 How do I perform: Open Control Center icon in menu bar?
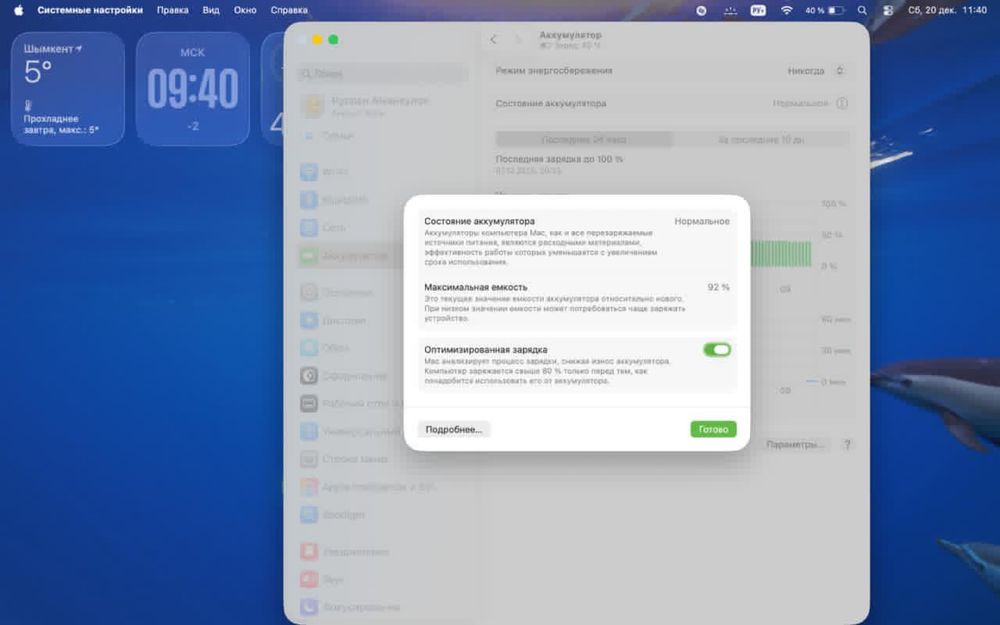coord(888,10)
